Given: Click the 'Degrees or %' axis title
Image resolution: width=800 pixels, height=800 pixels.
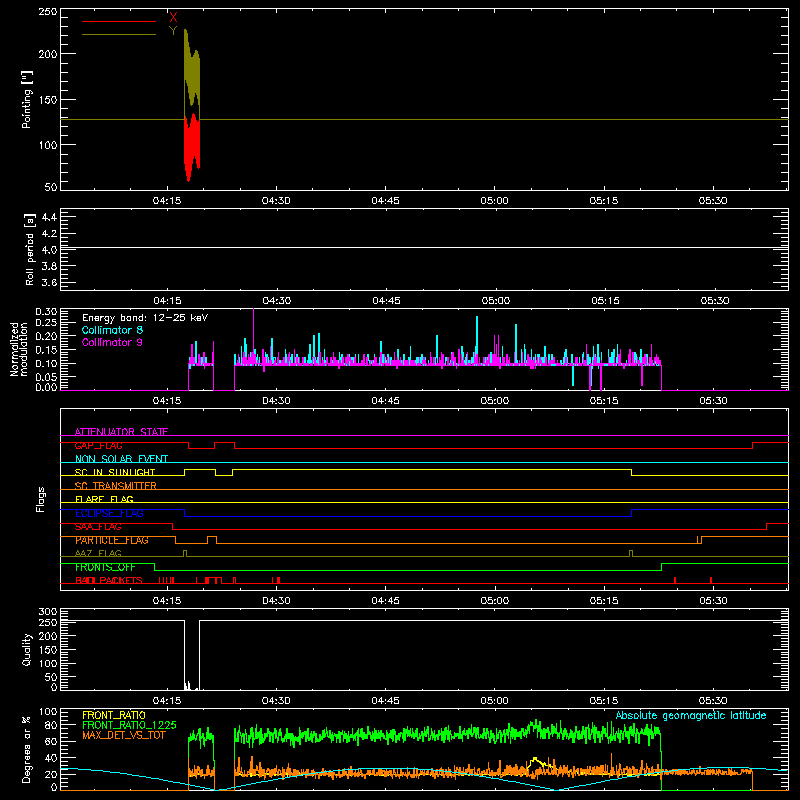Looking at the screenshot, I should (26, 749).
